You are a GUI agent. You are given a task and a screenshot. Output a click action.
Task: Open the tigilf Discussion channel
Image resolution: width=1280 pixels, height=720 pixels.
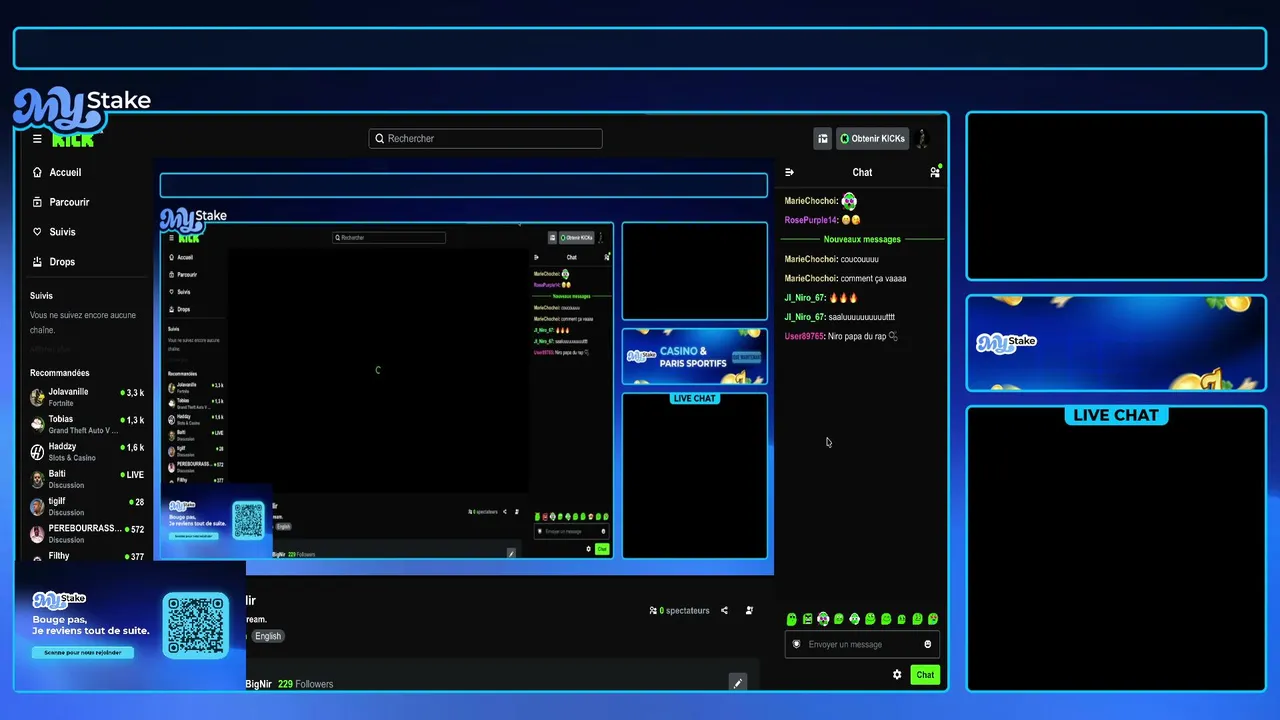(x=88, y=507)
